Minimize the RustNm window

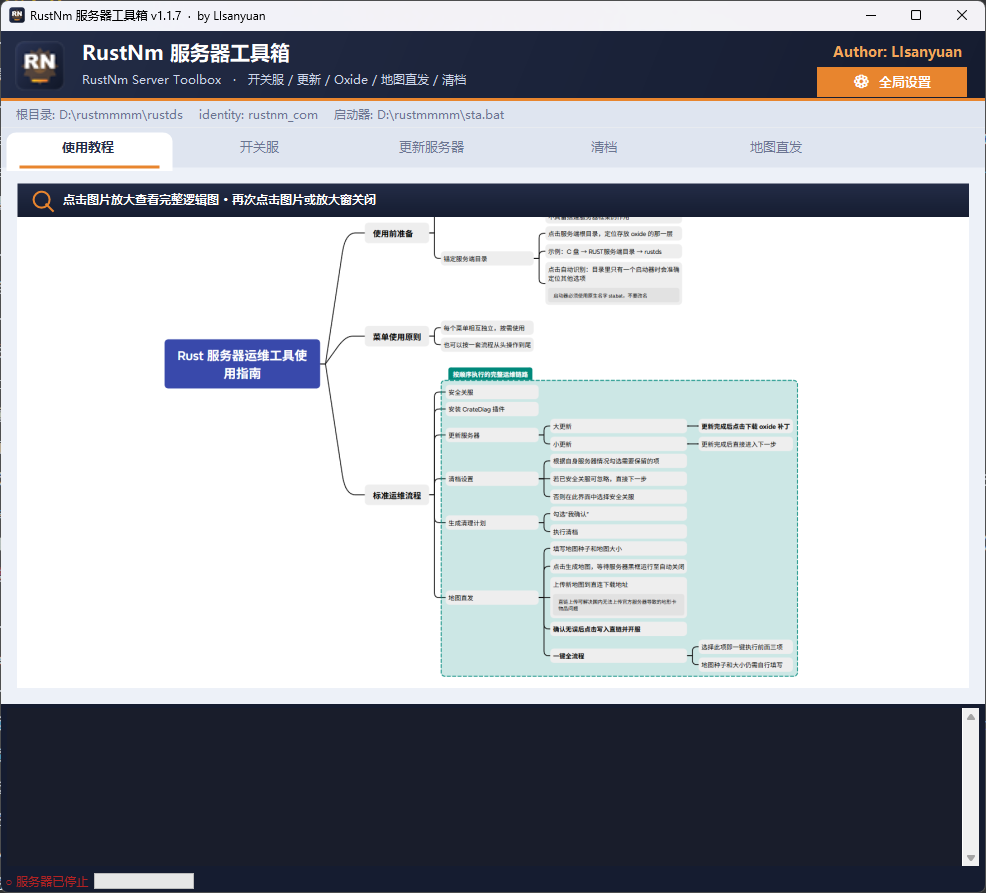pos(871,15)
